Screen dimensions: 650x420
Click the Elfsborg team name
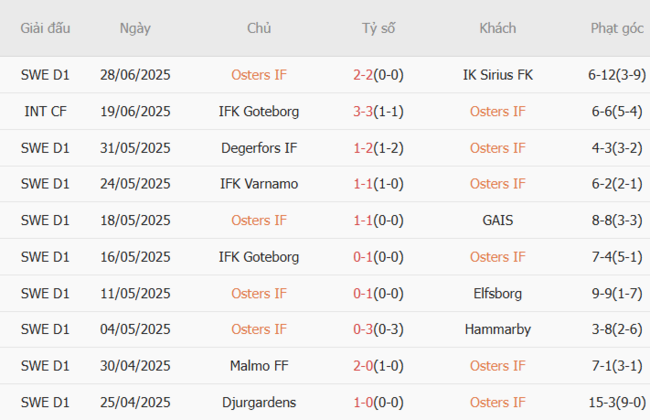(497, 293)
